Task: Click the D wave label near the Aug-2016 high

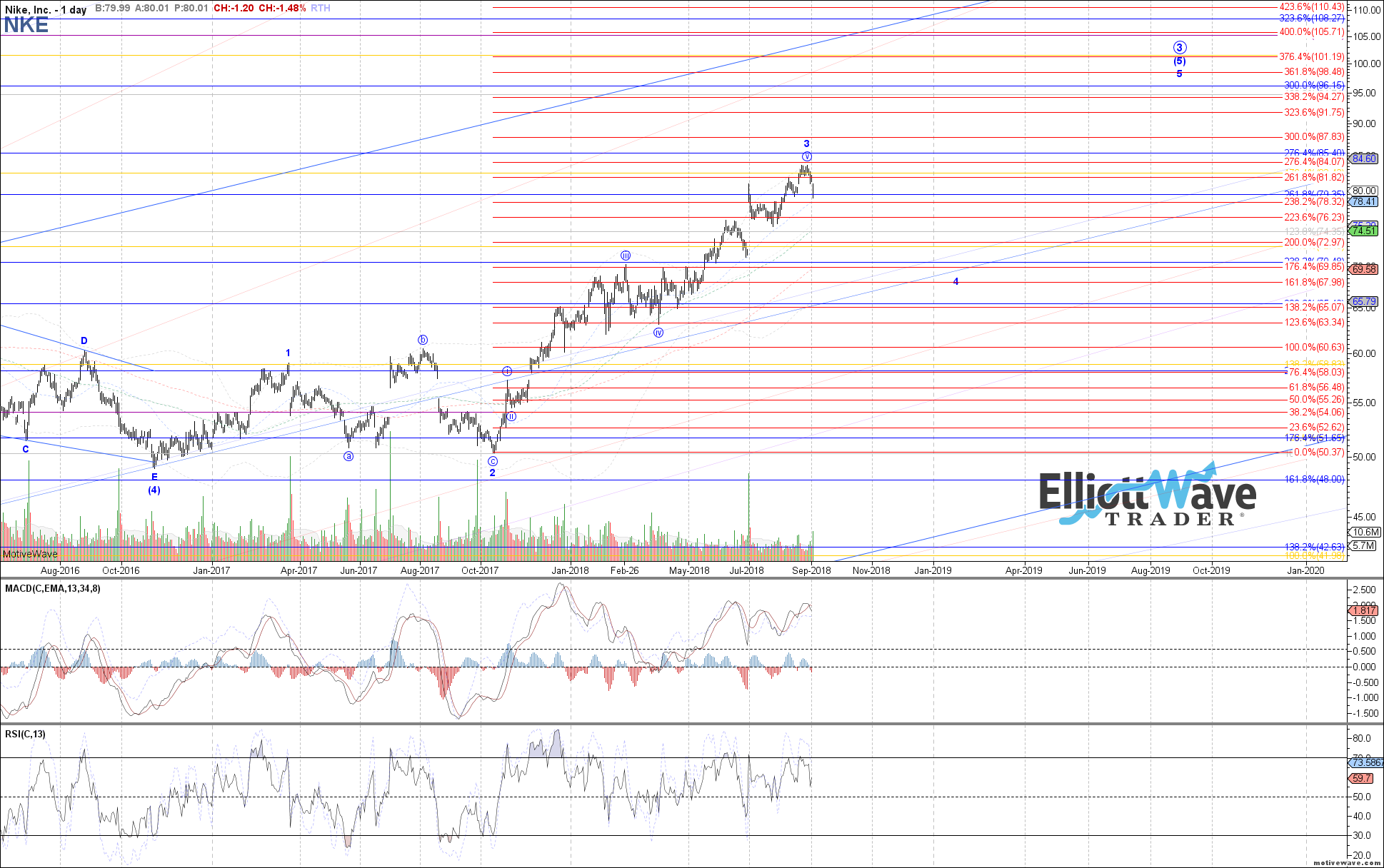Action: (84, 340)
